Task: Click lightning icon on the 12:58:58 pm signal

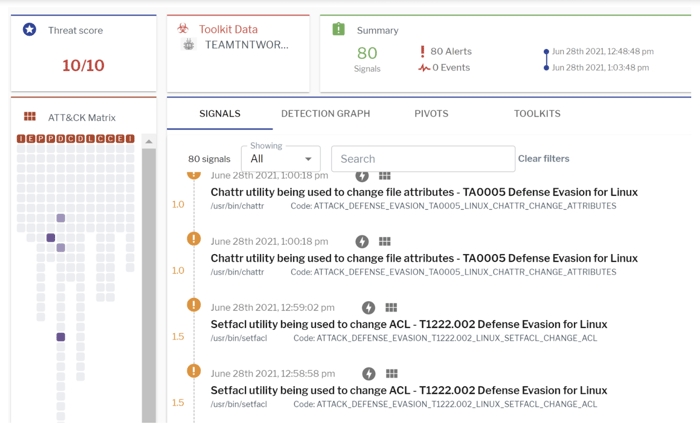Action: (368, 374)
